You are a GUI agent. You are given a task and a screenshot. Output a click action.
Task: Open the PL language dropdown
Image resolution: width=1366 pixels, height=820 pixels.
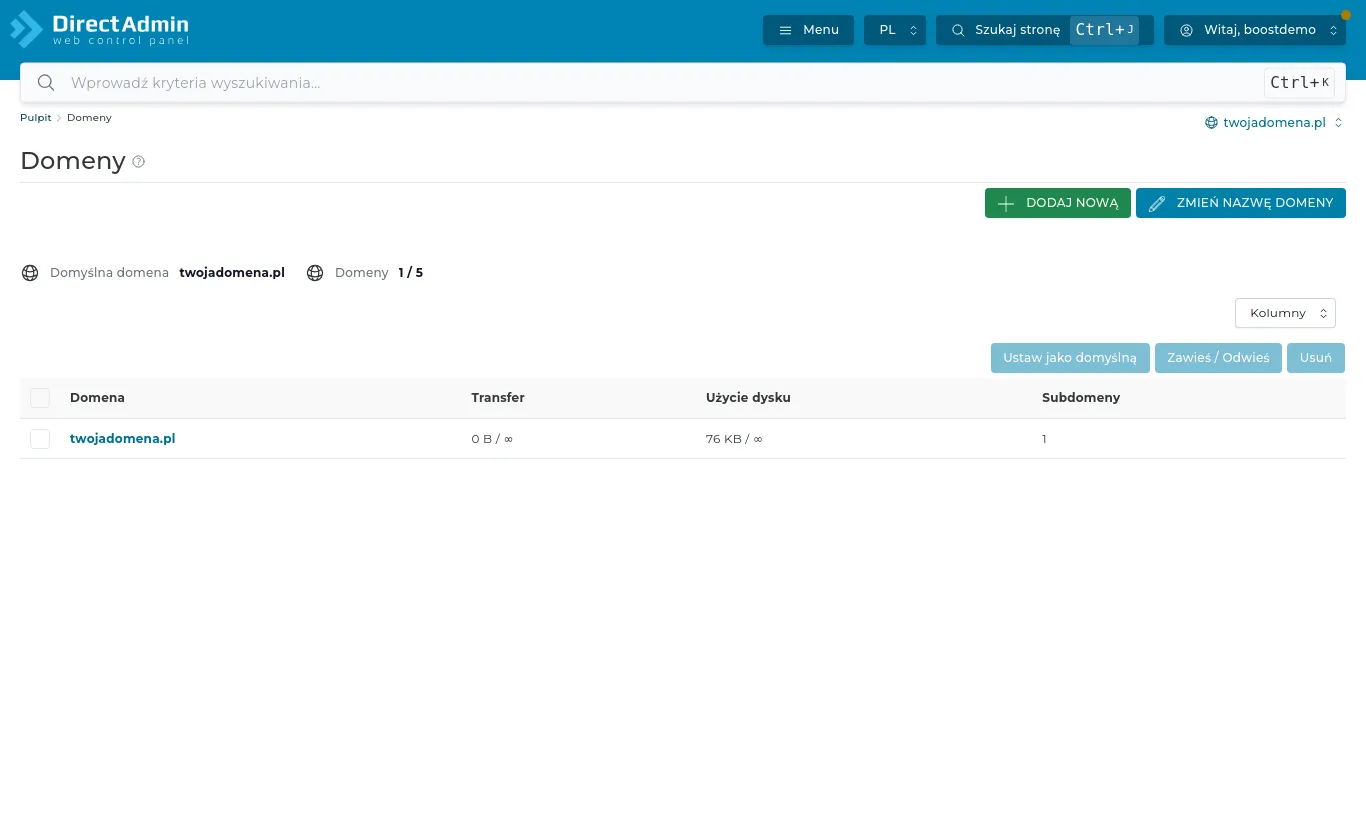click(x=895, y=30)
